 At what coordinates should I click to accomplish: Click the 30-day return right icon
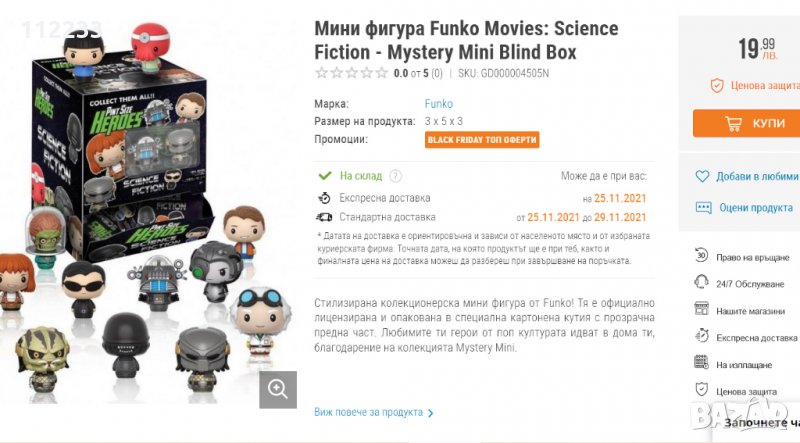701,256
